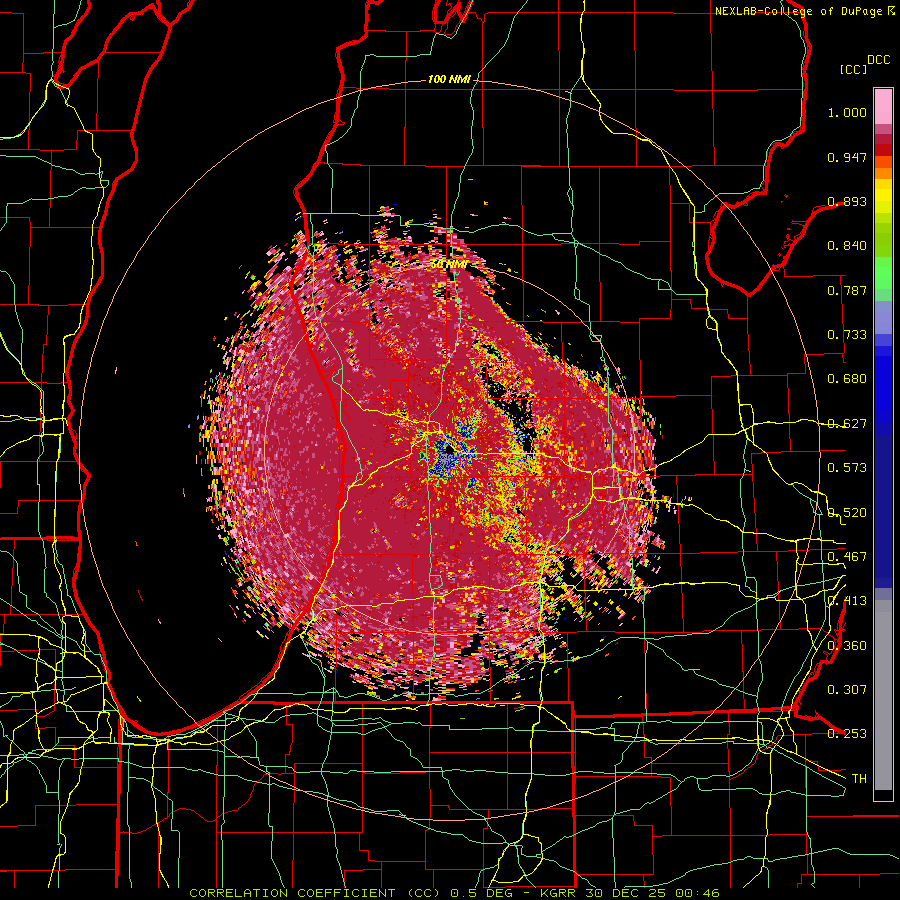The height and width of the screenshot is (900, 900).
Task: Click the 0.413 legend value
Action: (847, 601)
